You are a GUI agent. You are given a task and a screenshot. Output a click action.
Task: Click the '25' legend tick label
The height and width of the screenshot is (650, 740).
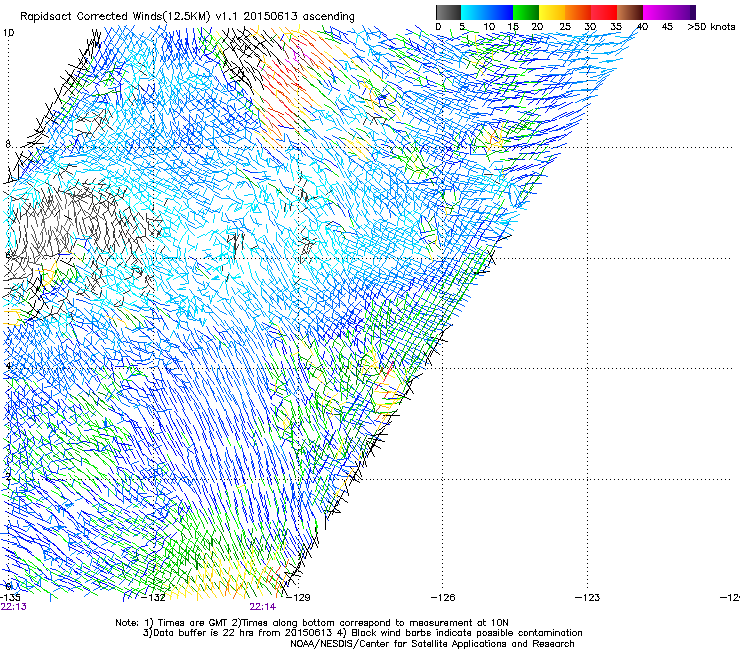564,27
